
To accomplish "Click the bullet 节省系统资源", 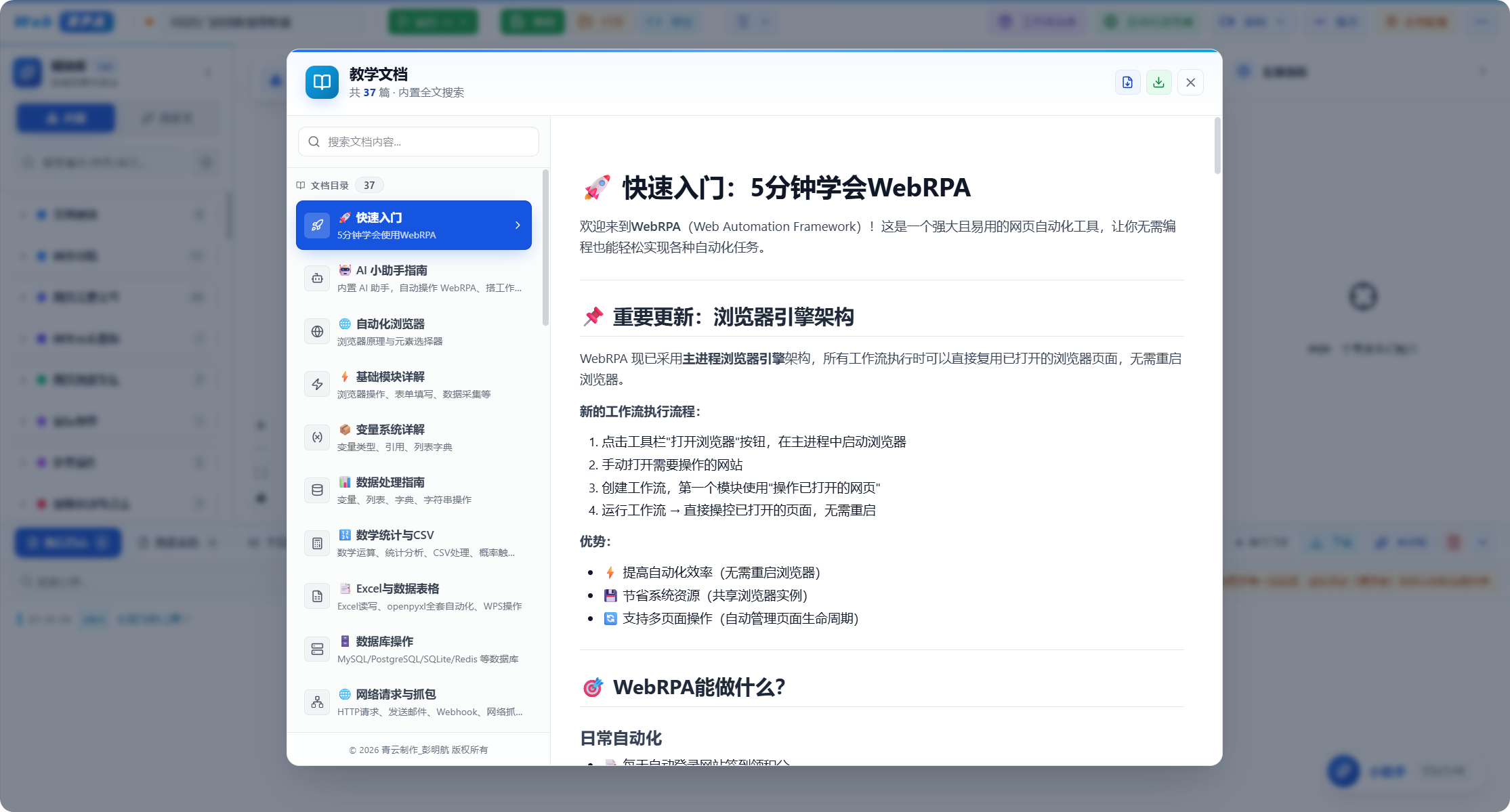I will tap(706, 595).
